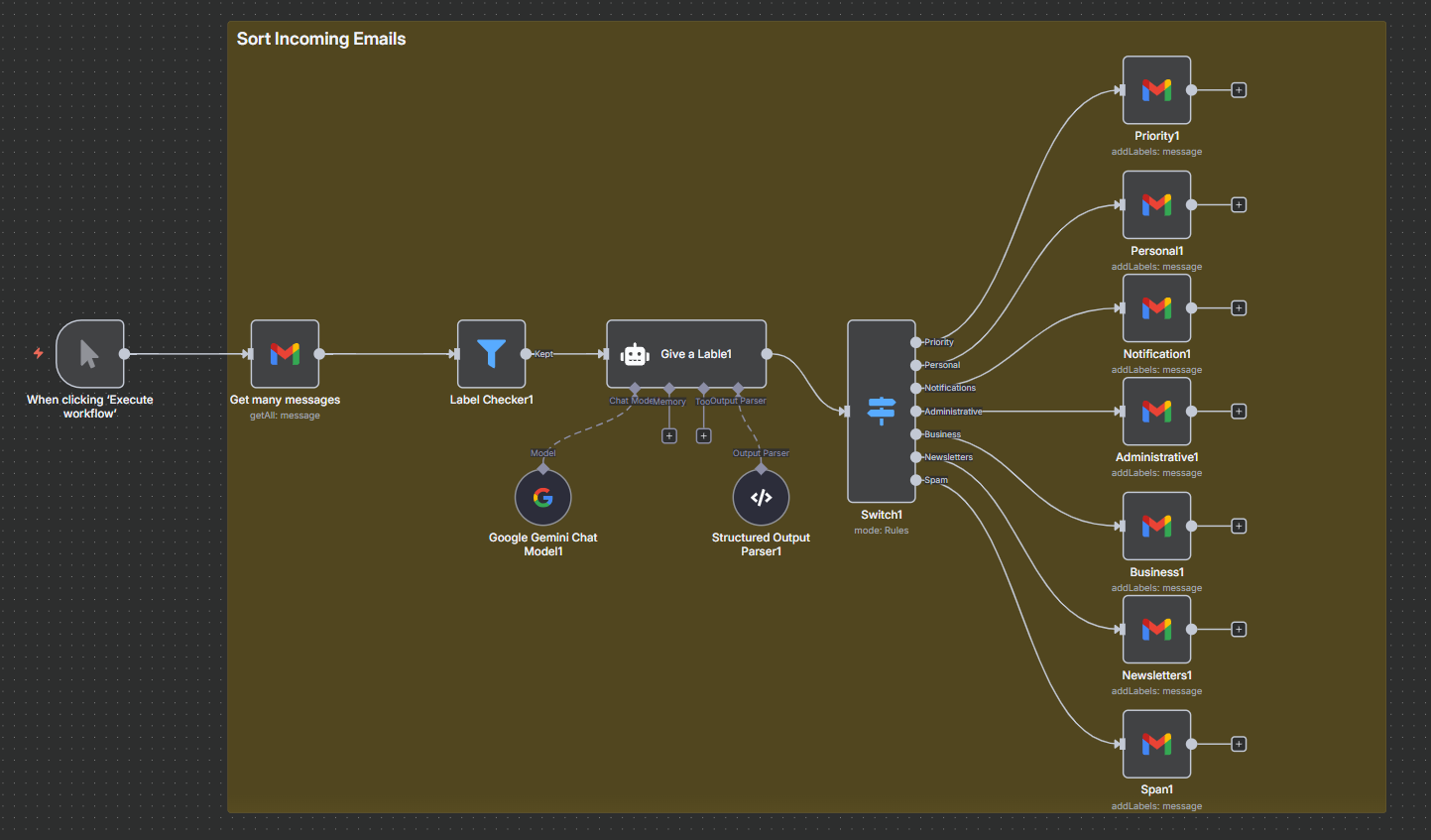Click the Switch1 Spam output connector
The width and height of the screenshot is (1431, 840).
916,480
